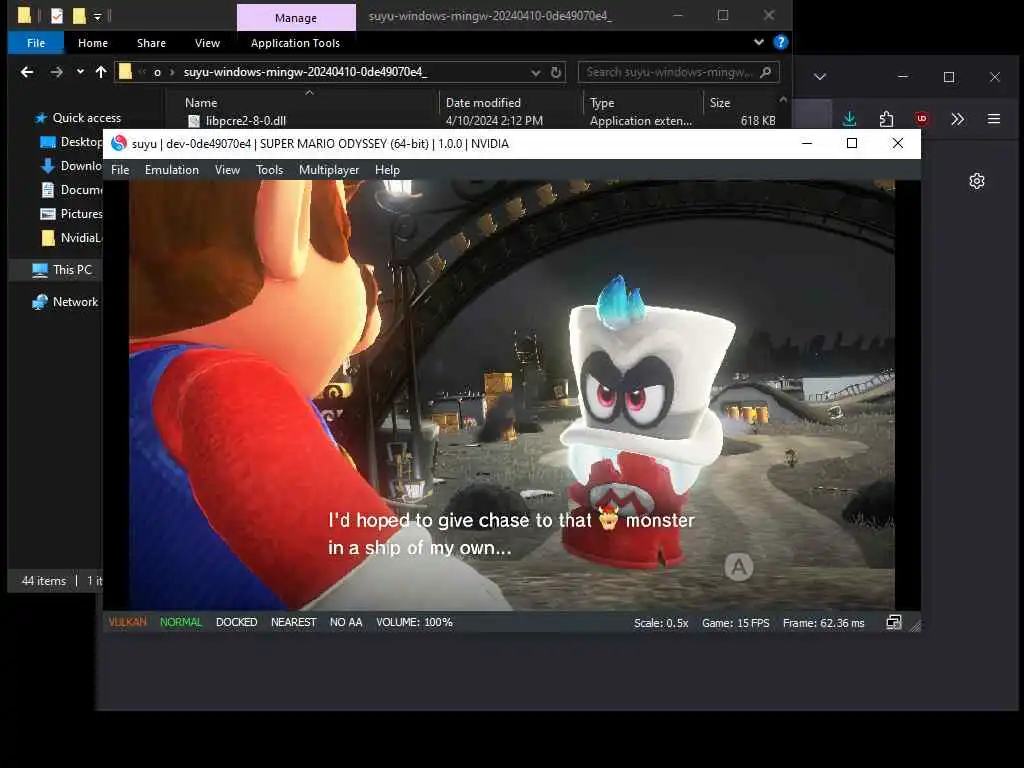Open Explorer help question mark icon

tap(780, 42)
